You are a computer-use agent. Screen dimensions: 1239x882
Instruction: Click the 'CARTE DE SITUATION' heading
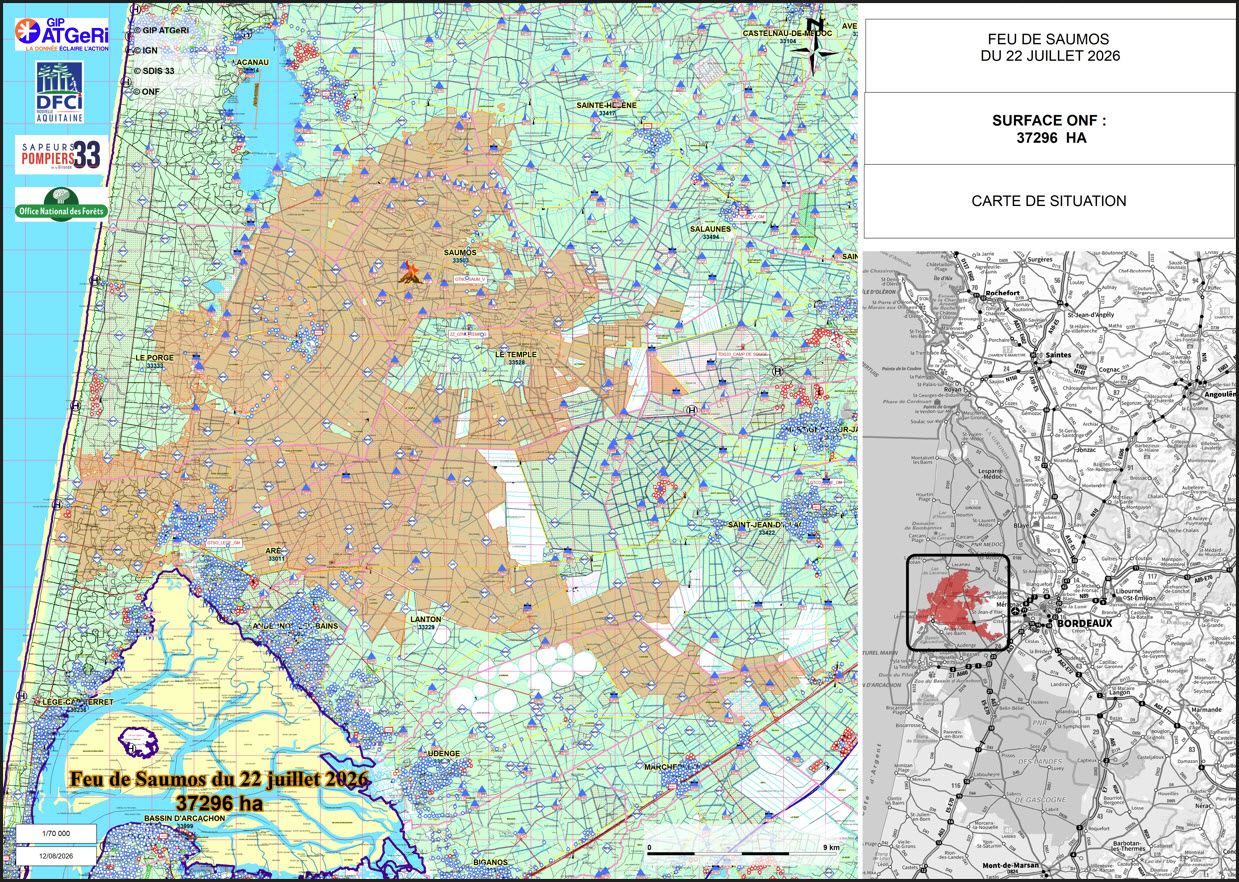(1049, 201)
